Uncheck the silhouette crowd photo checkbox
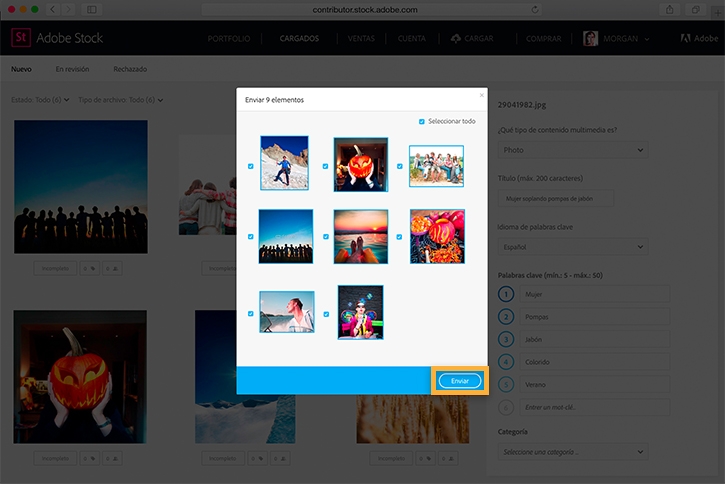 (x=251, y=237)
